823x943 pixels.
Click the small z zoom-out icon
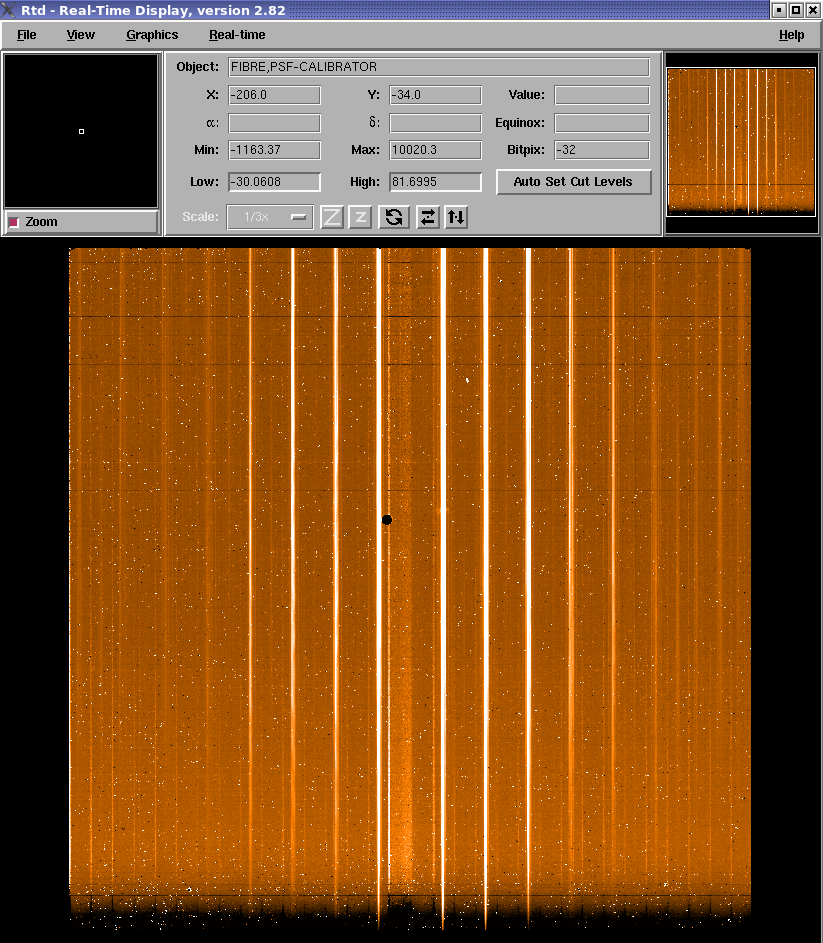coord(360,217)
